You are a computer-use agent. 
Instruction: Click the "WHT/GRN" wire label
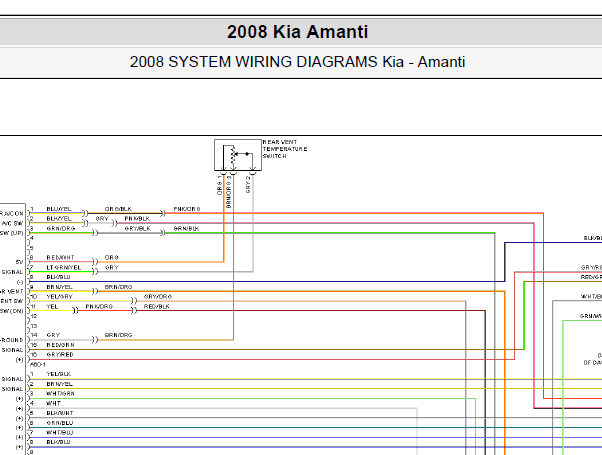pyautogui.click(x=60, y=394)
